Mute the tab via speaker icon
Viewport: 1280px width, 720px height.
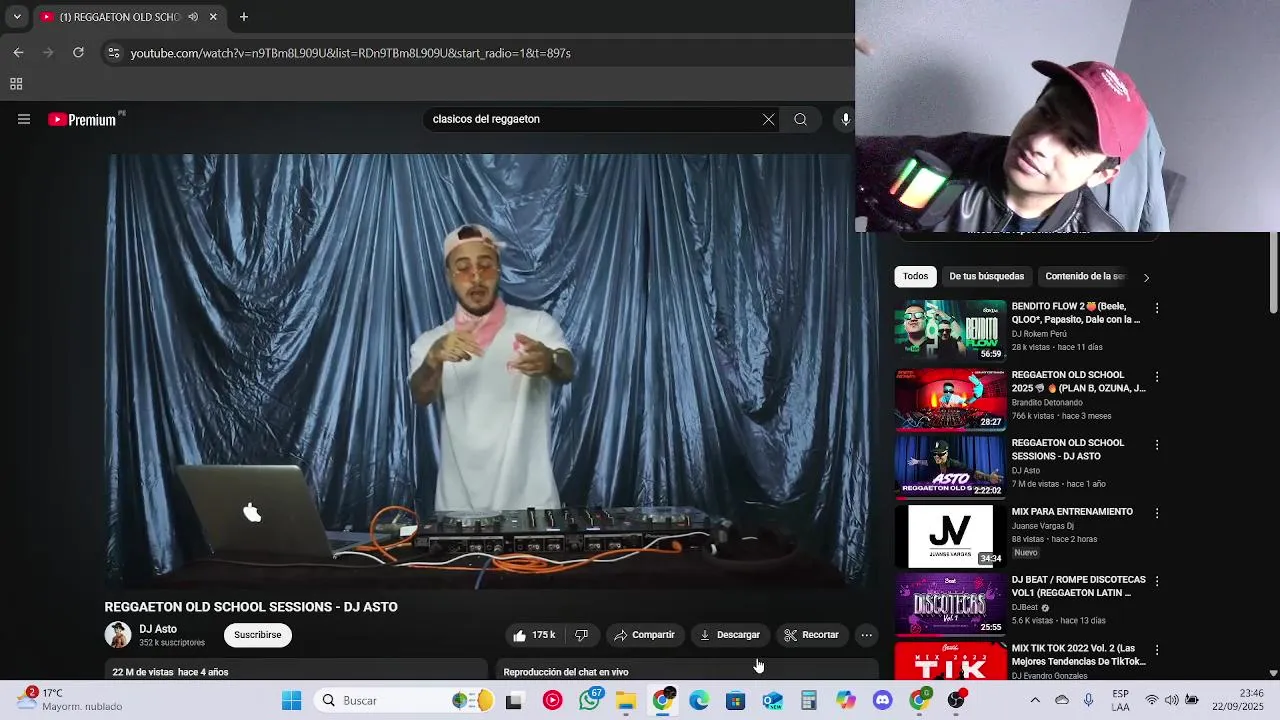193,17
